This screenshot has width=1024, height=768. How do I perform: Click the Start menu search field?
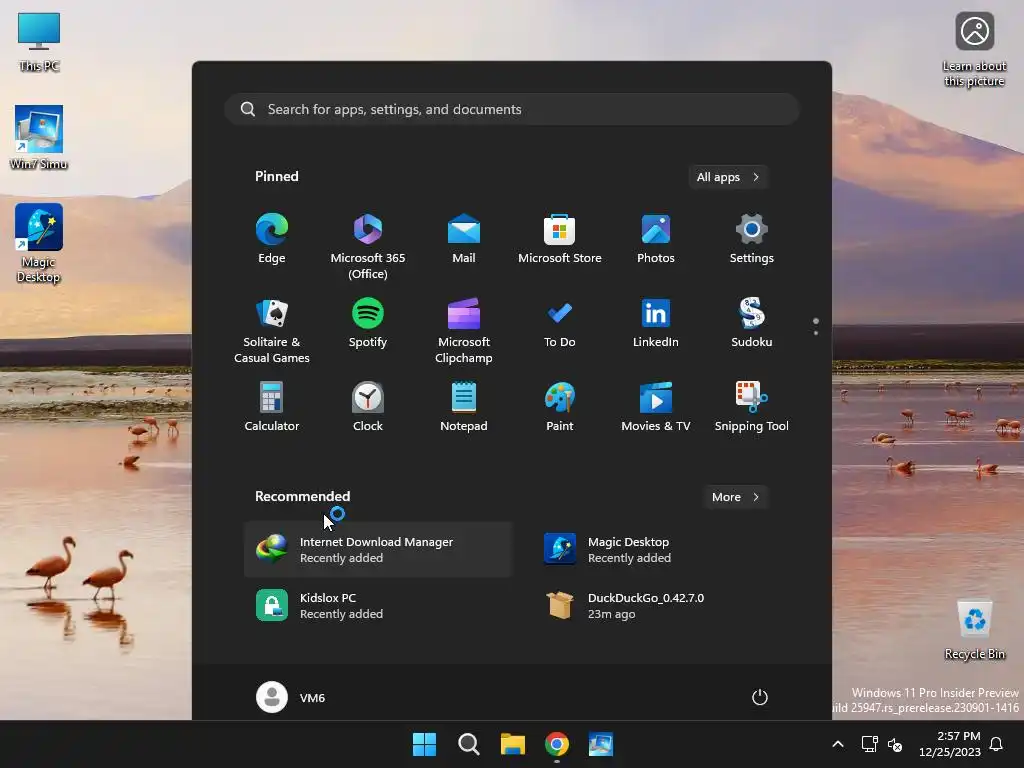[512, 109]
